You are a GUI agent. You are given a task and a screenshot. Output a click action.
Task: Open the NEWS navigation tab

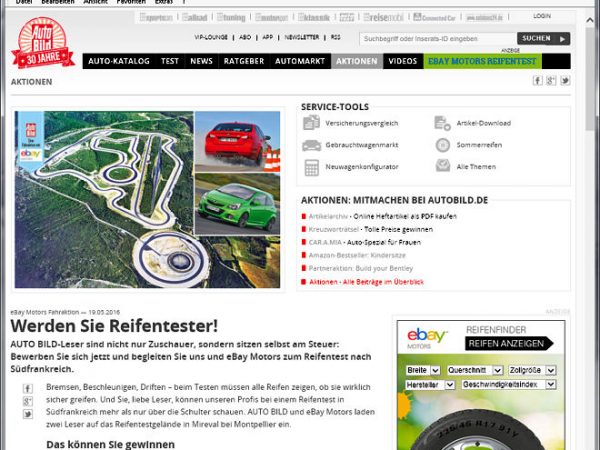[201, 61]
